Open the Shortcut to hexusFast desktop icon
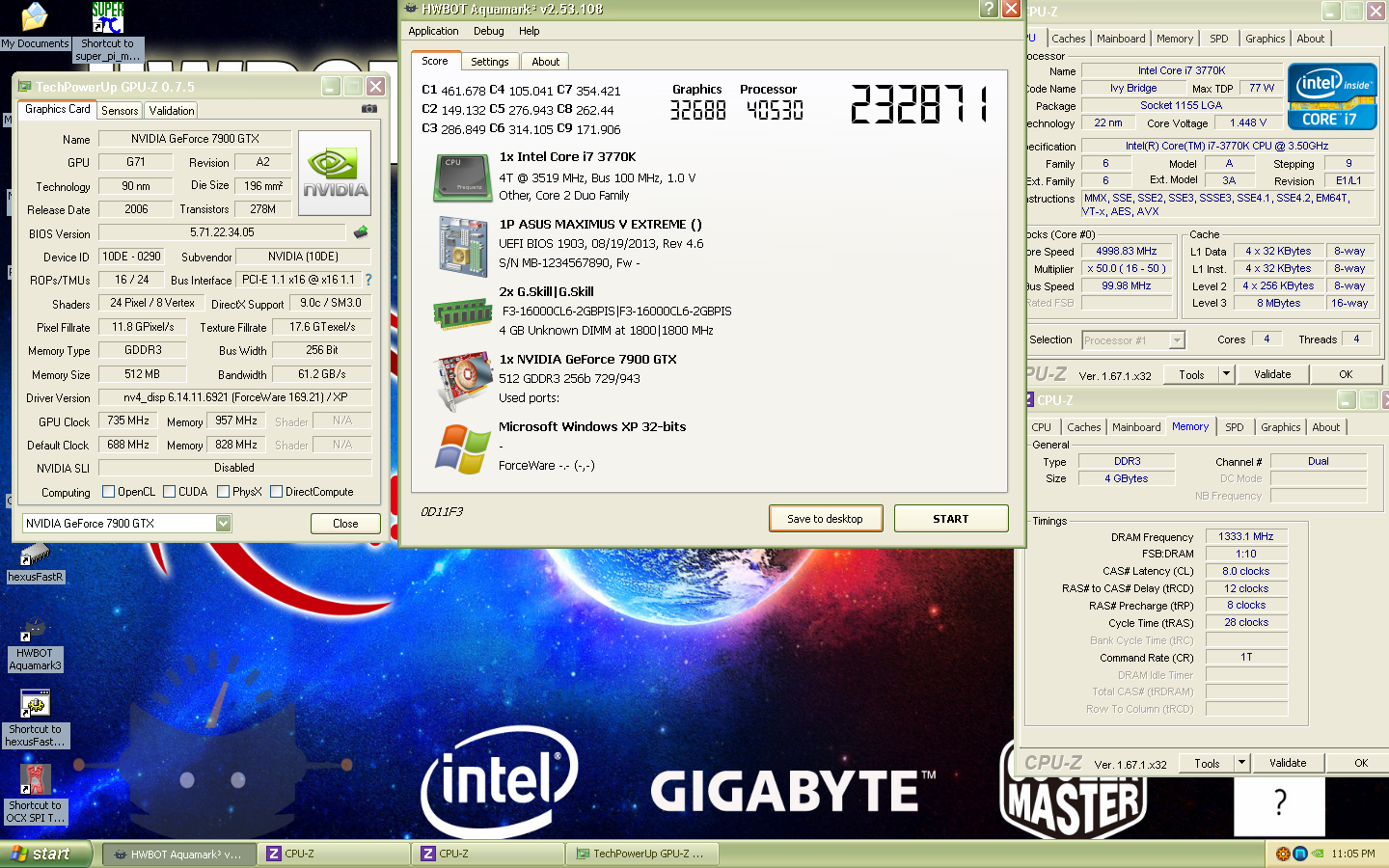Screen dimensions: 1389x868 click(36, 719)
